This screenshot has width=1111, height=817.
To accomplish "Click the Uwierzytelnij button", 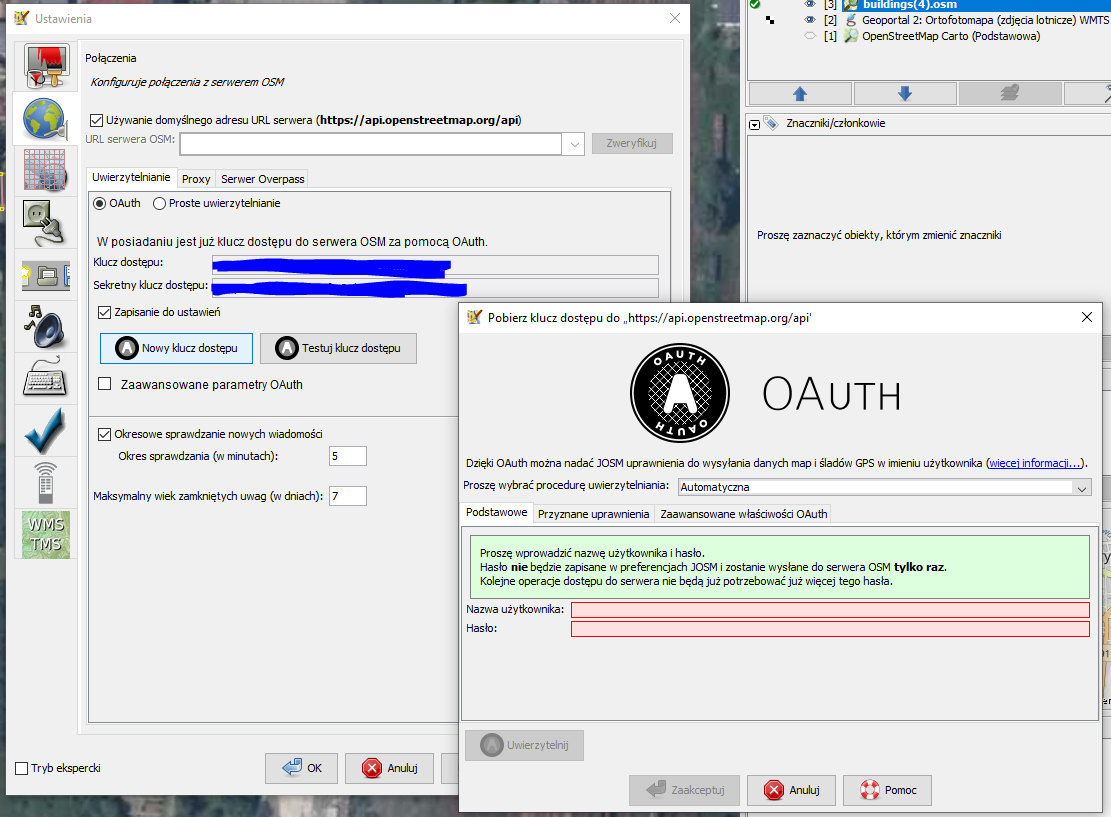I will [x=524, y=745].
